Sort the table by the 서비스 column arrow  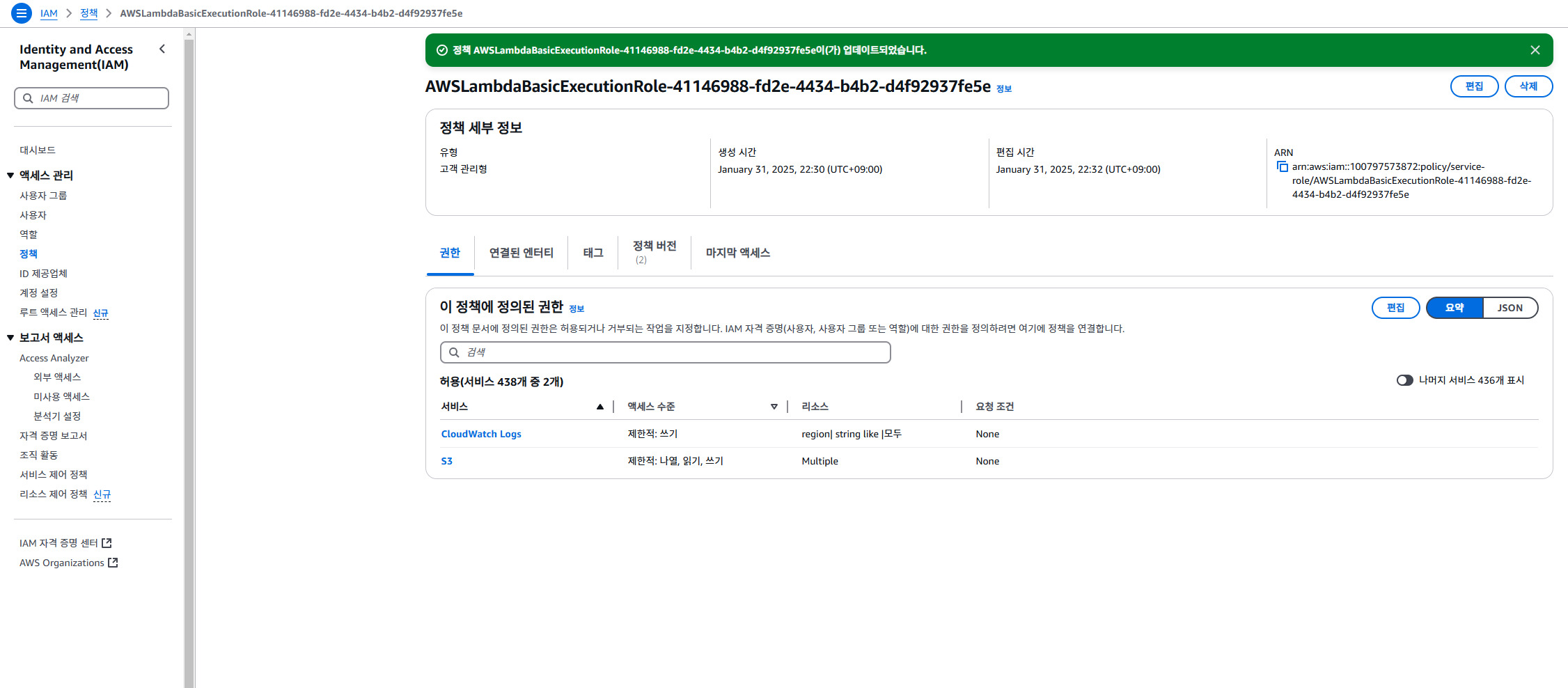pyautogui.click(x=599, y=407)
